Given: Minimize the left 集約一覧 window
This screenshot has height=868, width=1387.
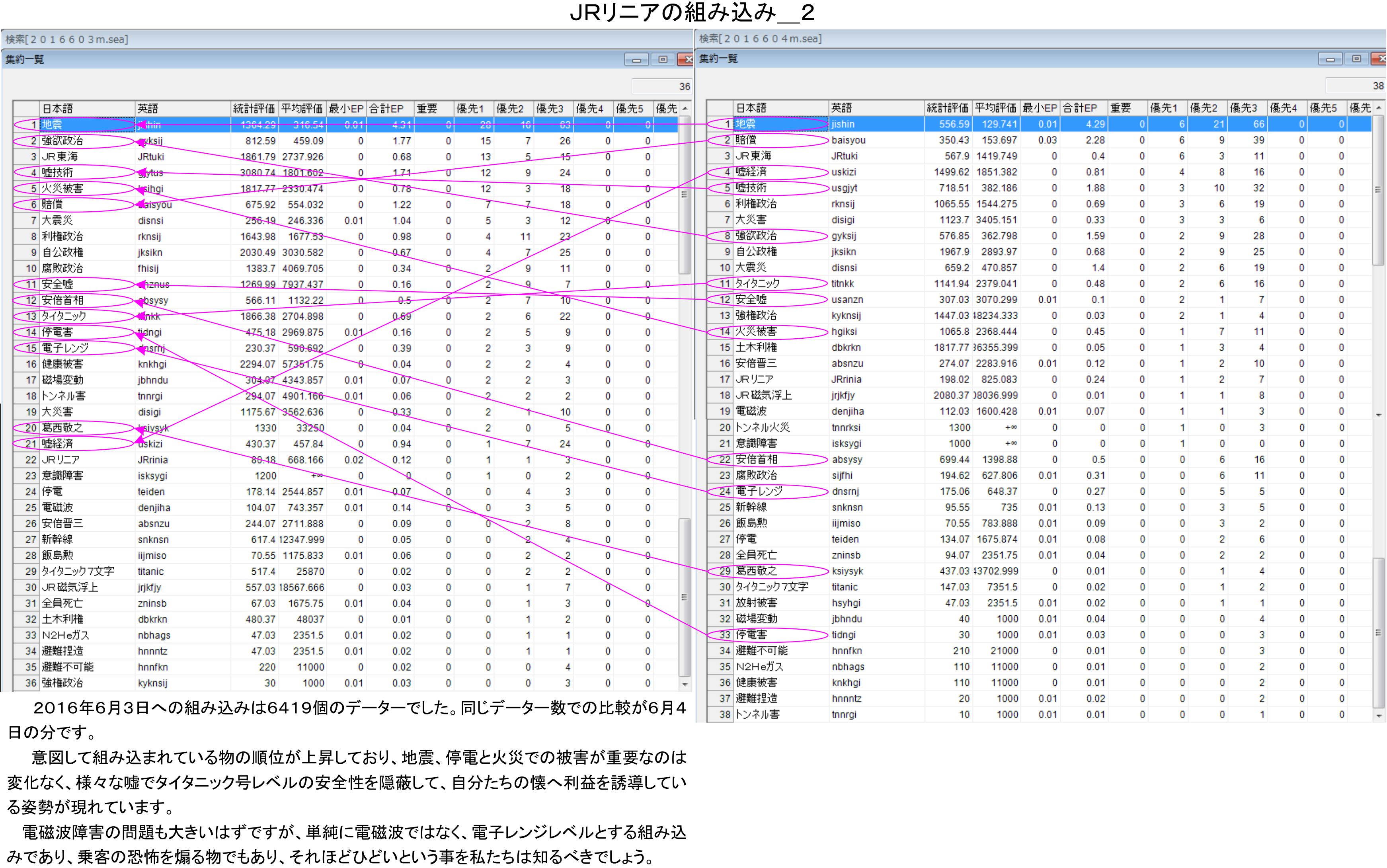Looking at the screenshot, I should tap(636, 60).
